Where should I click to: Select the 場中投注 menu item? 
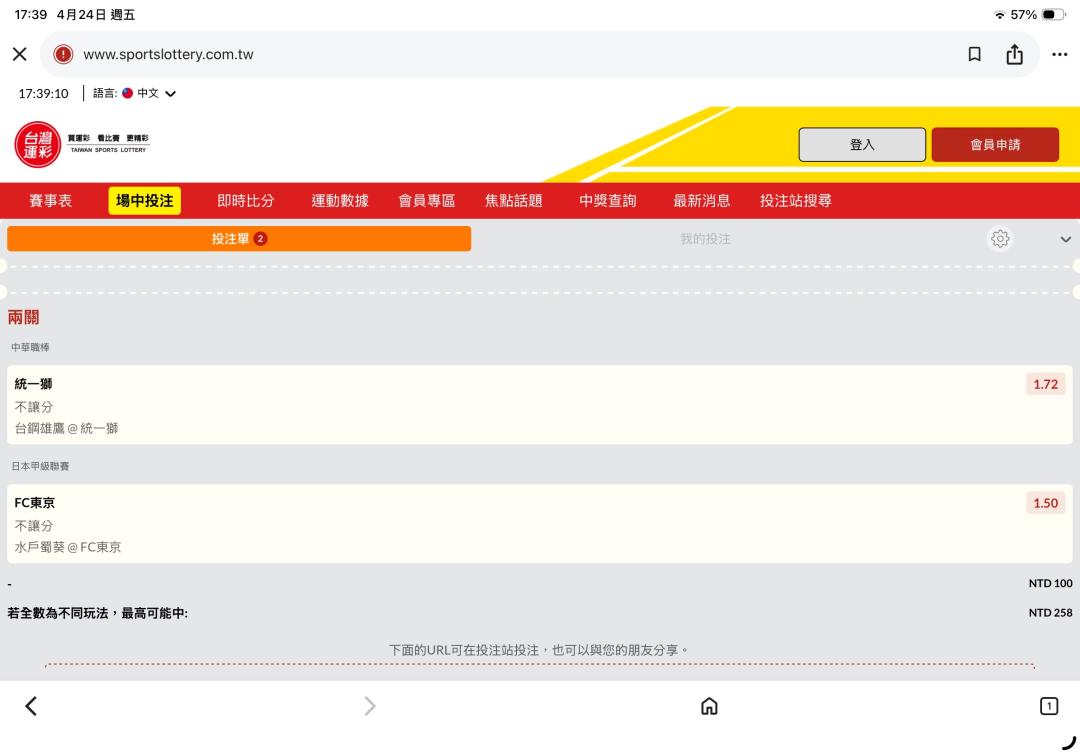pyautogui.click(x=145, y=200)
